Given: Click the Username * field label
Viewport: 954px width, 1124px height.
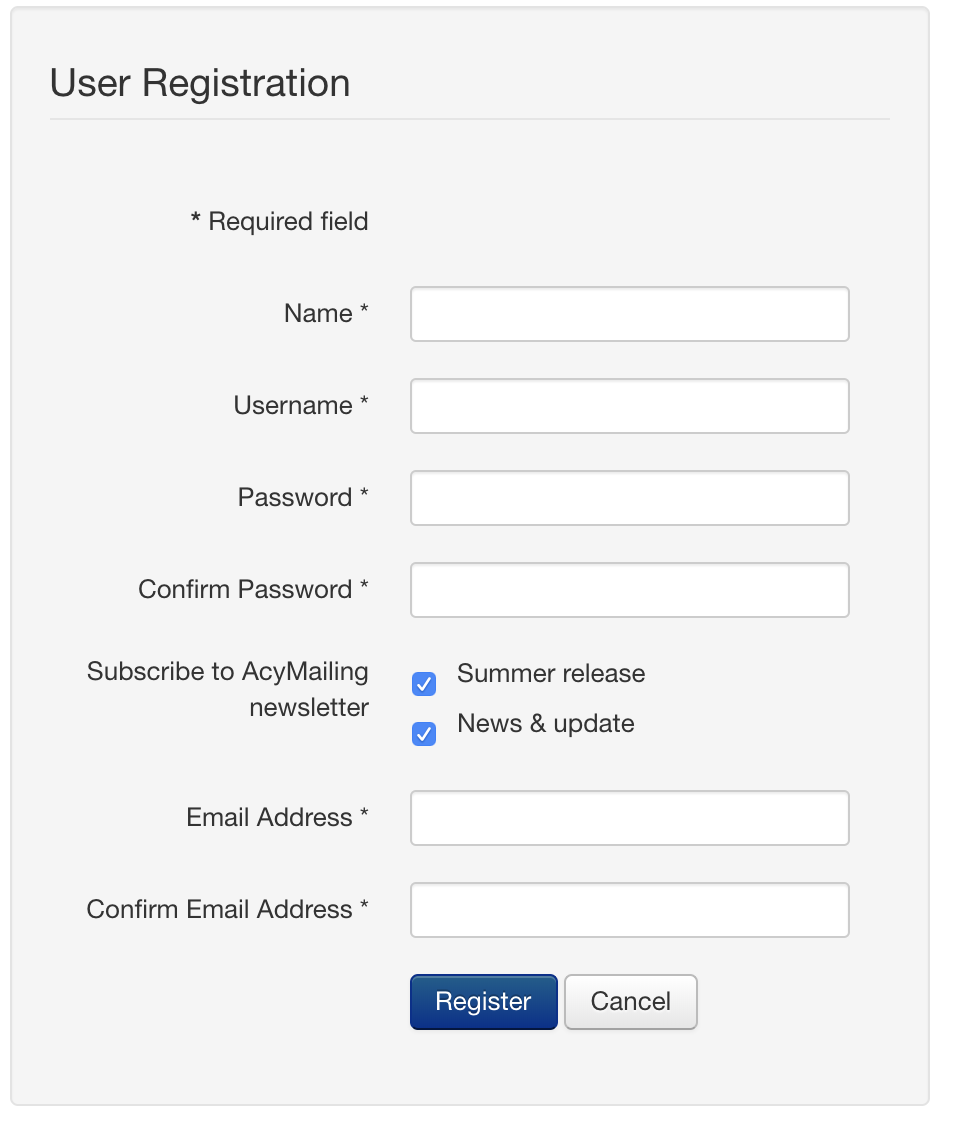Looking at the screenshot, I should (x=301, y=405).
